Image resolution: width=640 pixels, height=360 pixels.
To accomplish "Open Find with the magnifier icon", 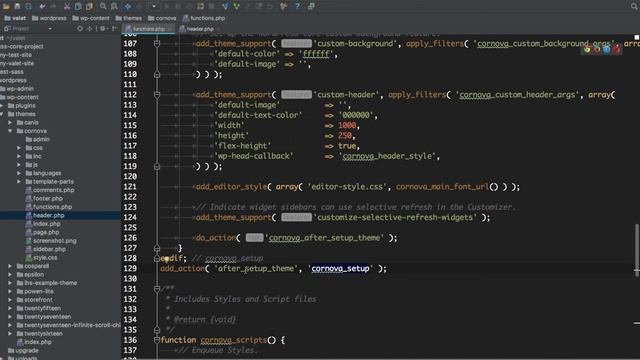I will pyautogui.click(x=103, y=7).
